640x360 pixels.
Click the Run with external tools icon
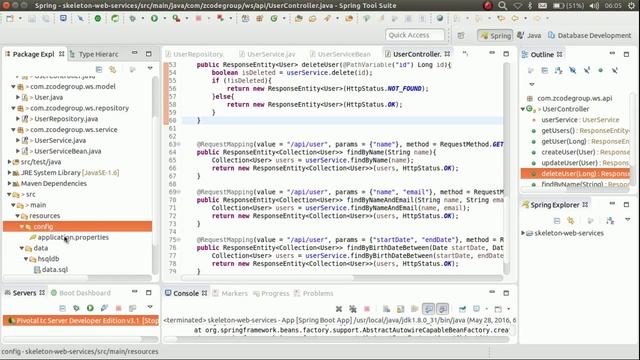click(x=176, y=18)
